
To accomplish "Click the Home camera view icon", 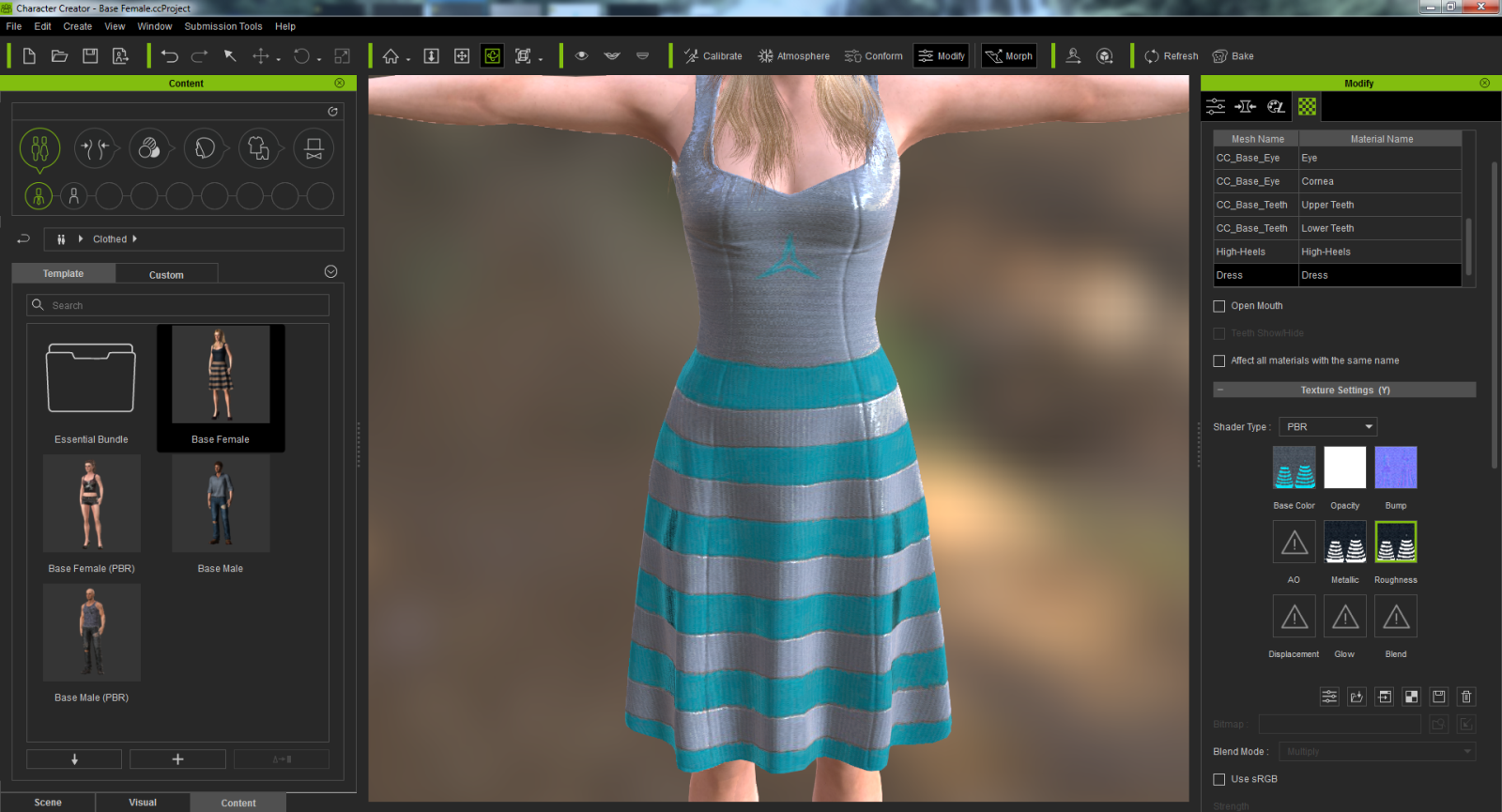I will (391, 56).
